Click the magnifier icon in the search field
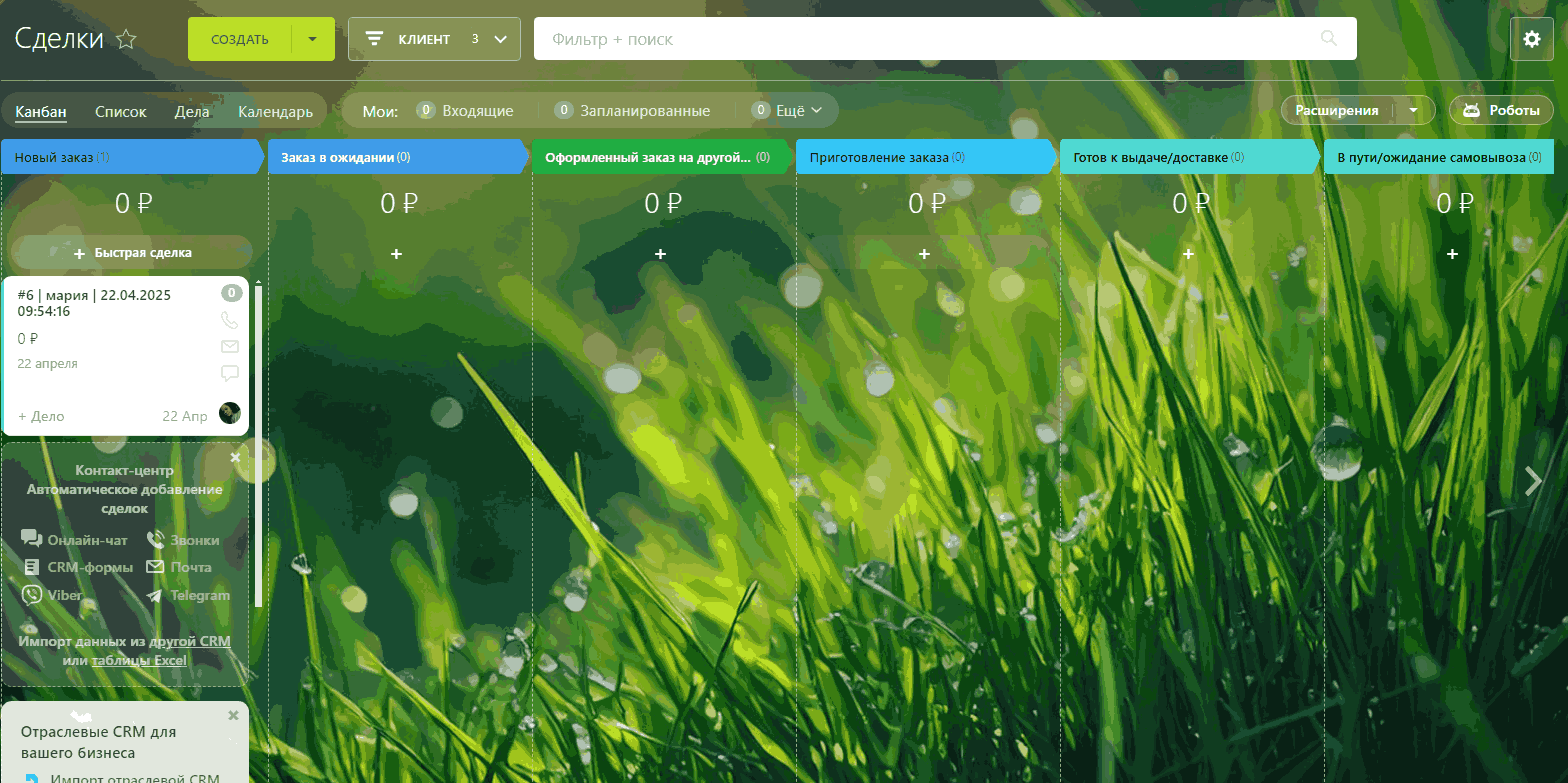This screenshot has width=1568, height=783. tap(1329, 39)
